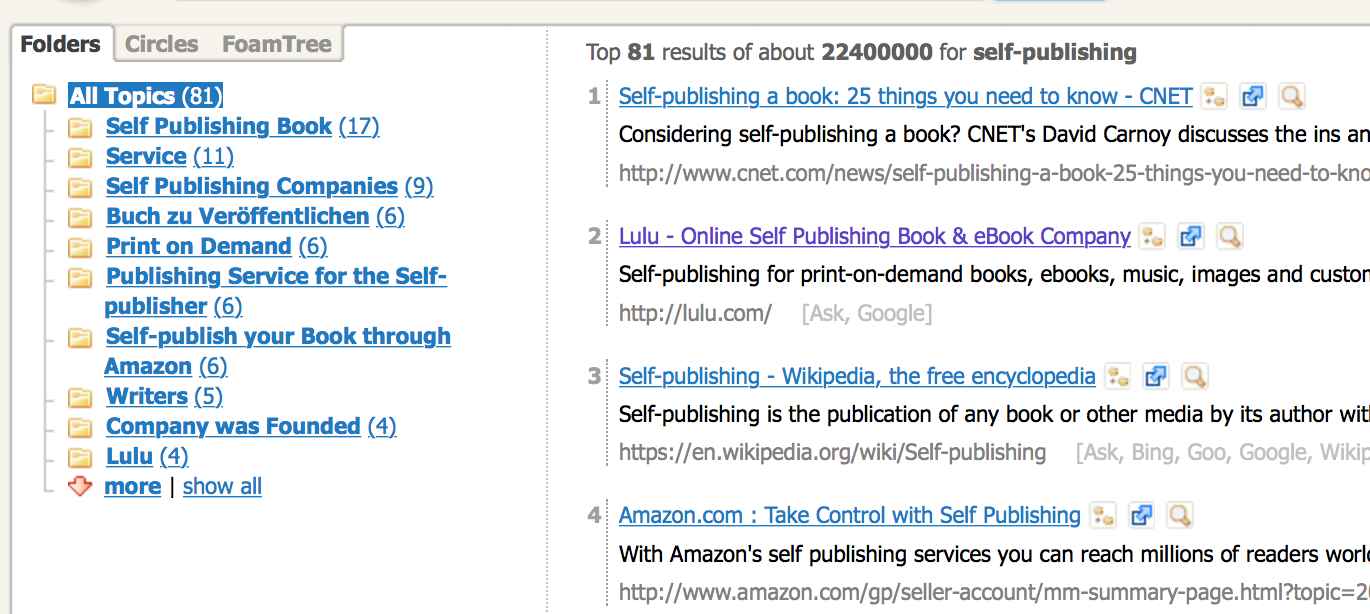Select the All Topics (81) root folder

coord(146,96)
